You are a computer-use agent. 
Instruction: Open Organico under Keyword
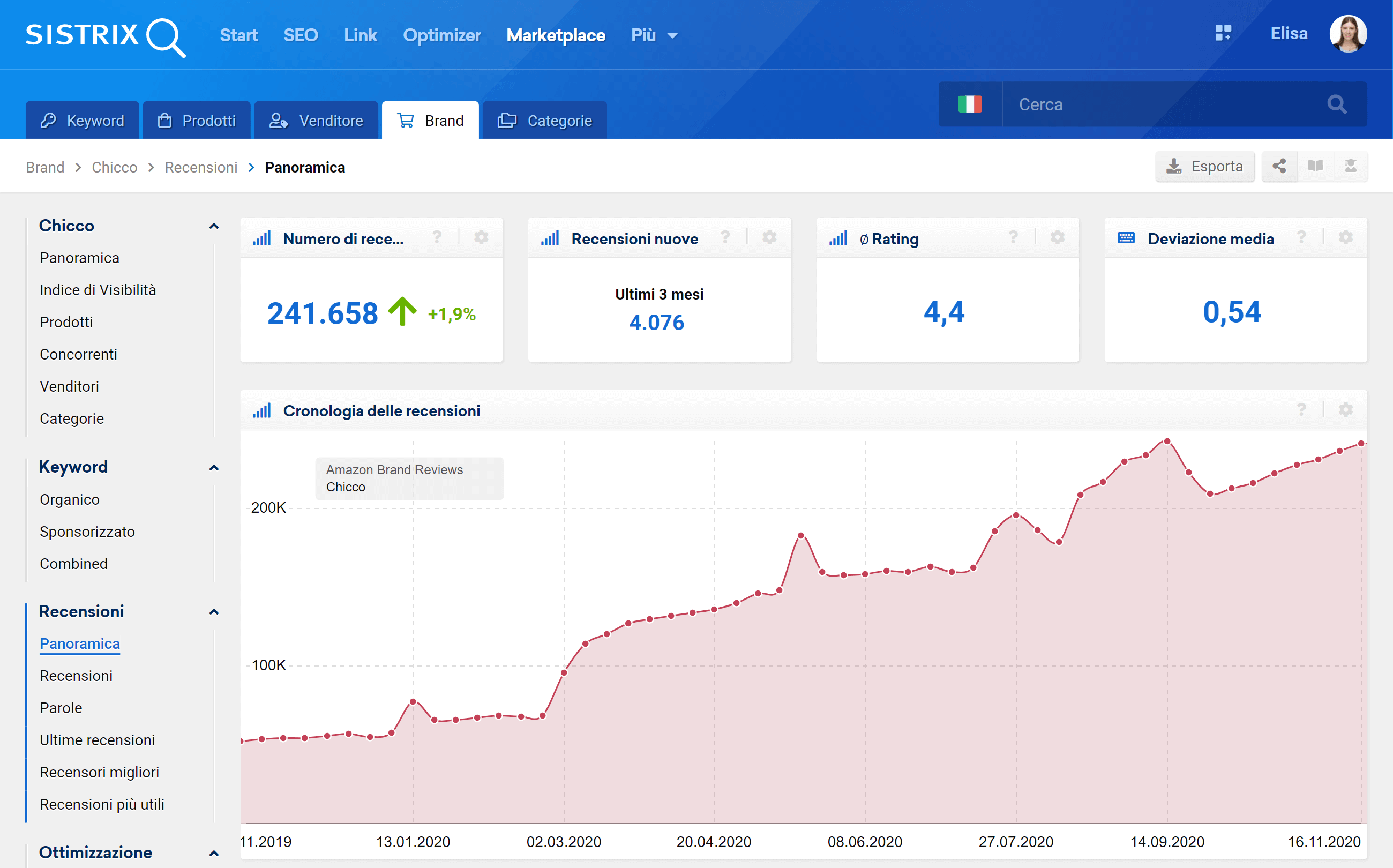point(70,499)
